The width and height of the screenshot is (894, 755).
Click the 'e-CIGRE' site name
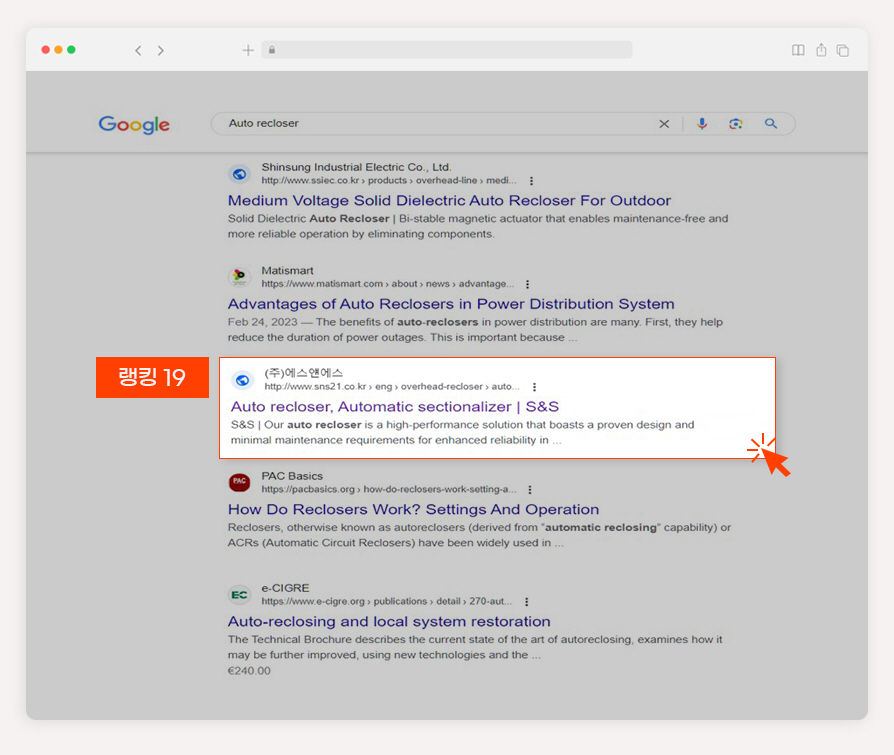[285, 588]
